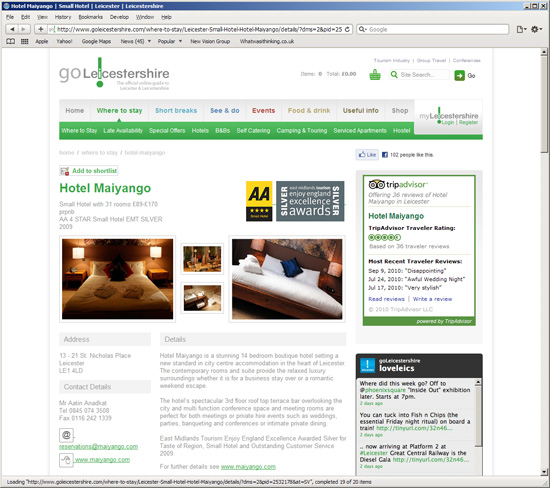Click the email at-sign icon

click(x=66, y=435)
